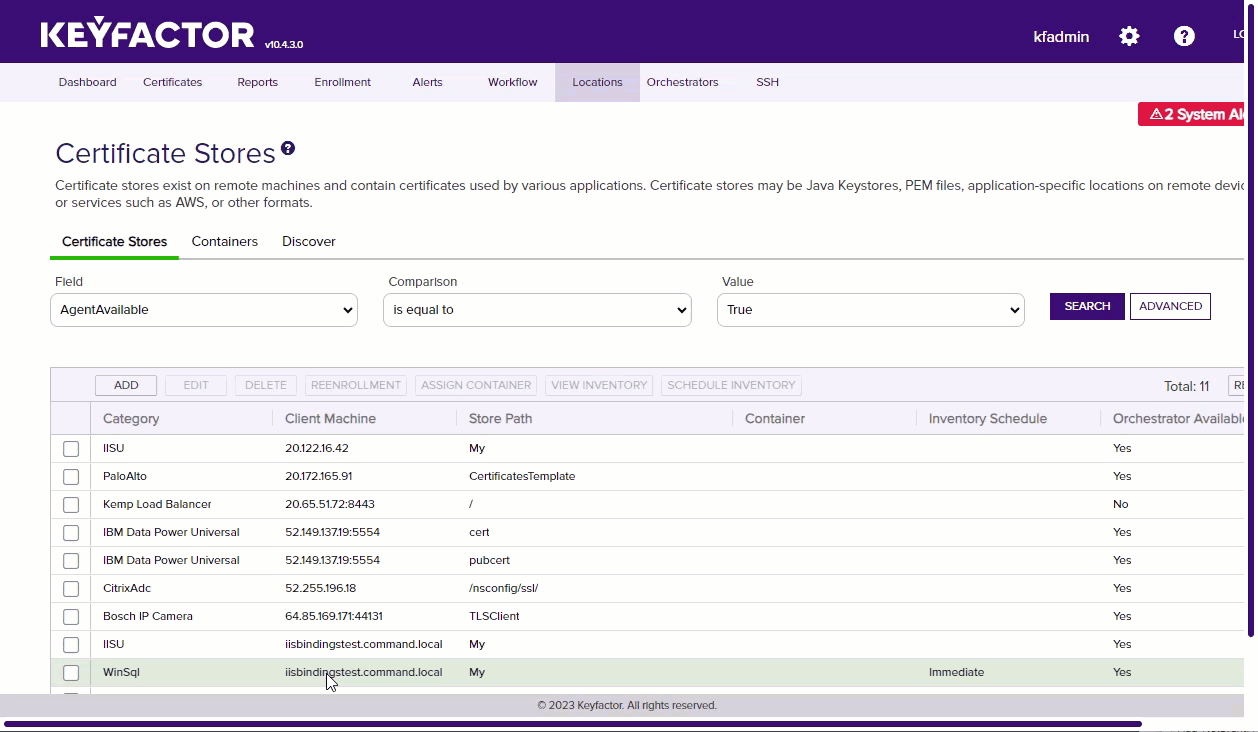The height and width of the screenshot is (732, 1258).
Task: Sort by the Client Machine column header
Action: pos(330,419)
